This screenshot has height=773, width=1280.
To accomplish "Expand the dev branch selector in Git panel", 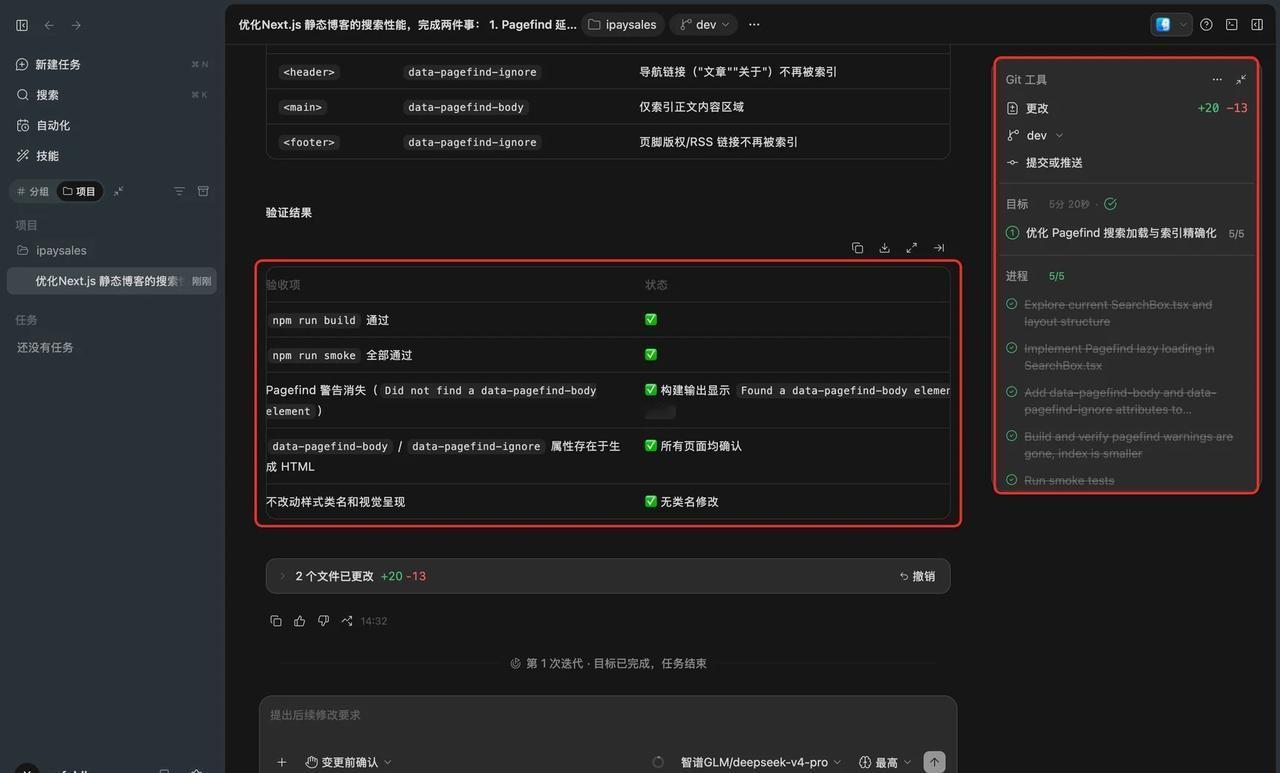I will click(x=1036, y=135).
